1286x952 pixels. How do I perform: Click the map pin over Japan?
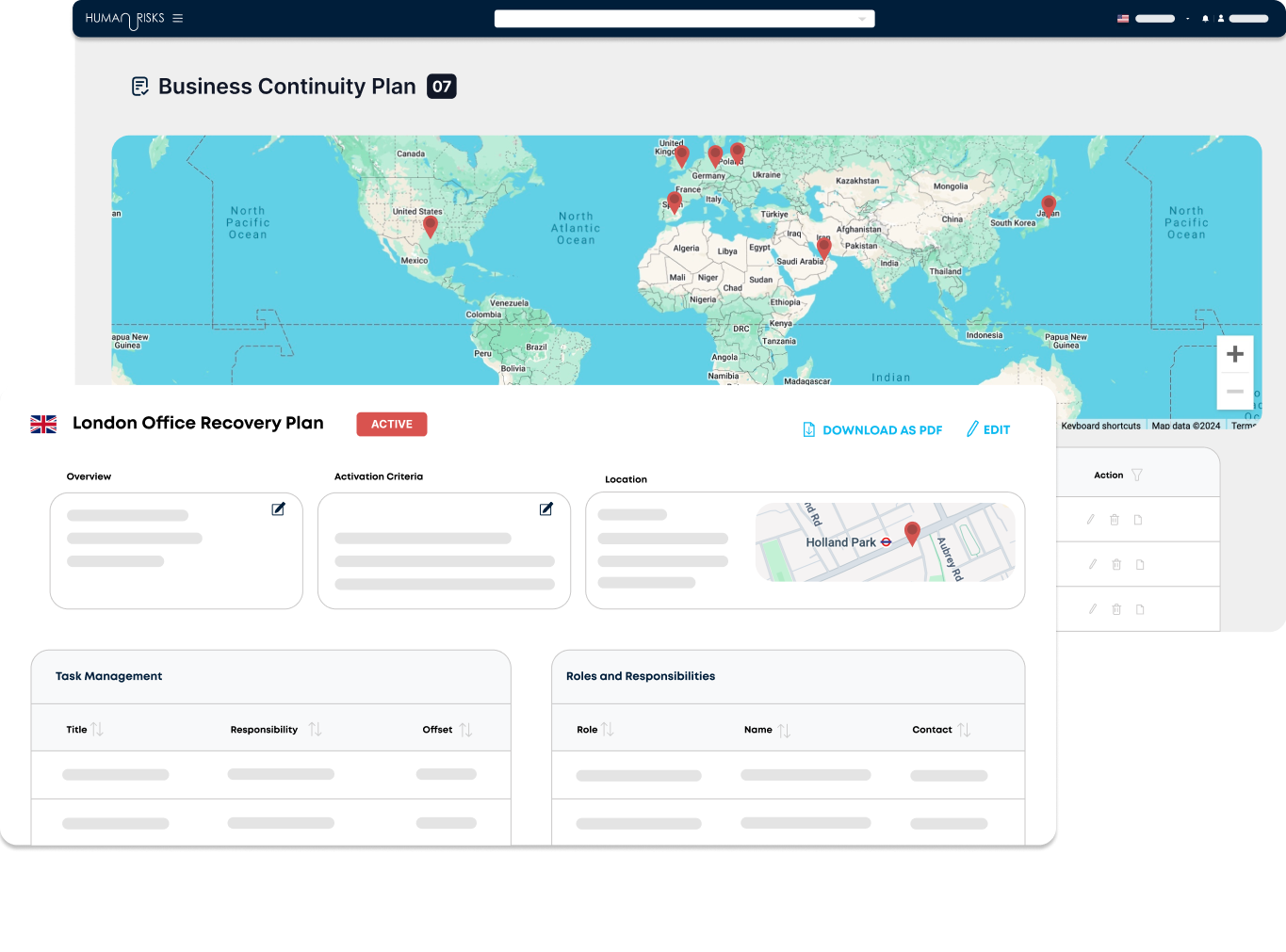click(1048, 205)
